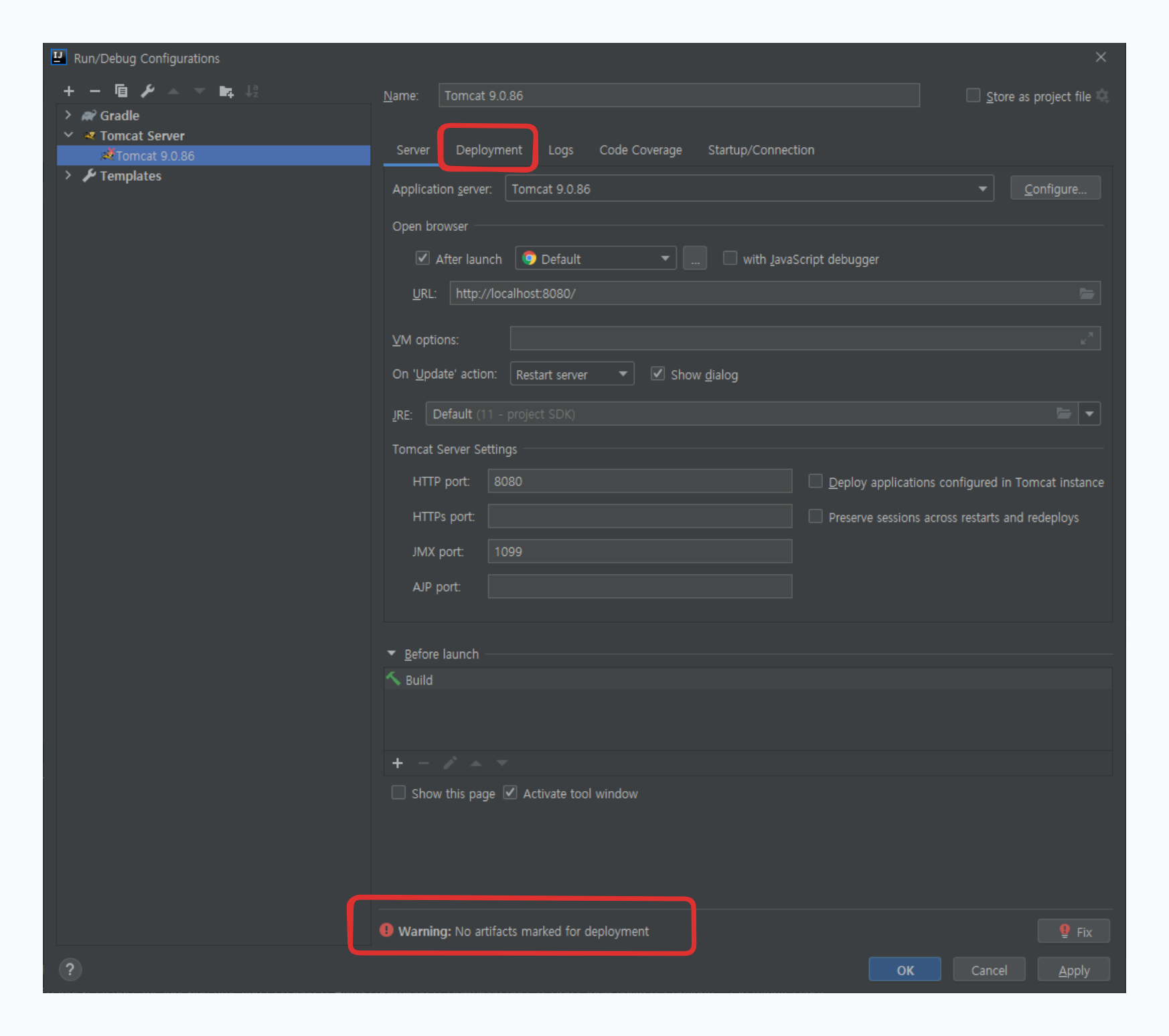Click the URL input field
Viewport: 1169px width, 1036px height.
coord(775,294)
